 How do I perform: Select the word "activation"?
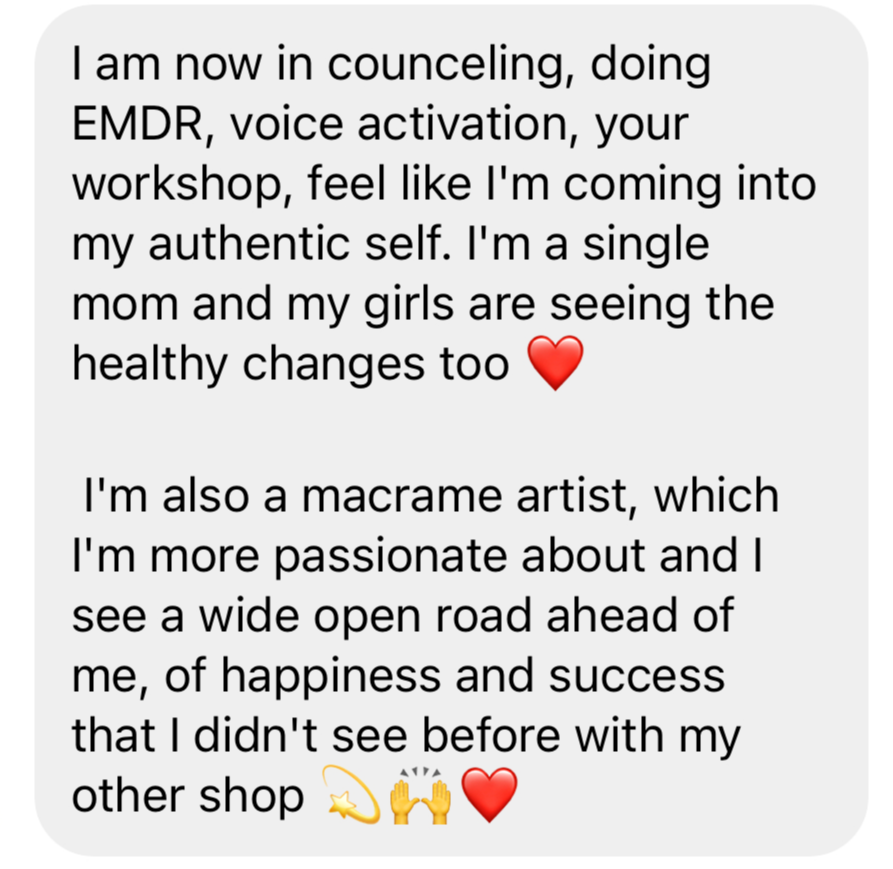click(x=461, y=124)
